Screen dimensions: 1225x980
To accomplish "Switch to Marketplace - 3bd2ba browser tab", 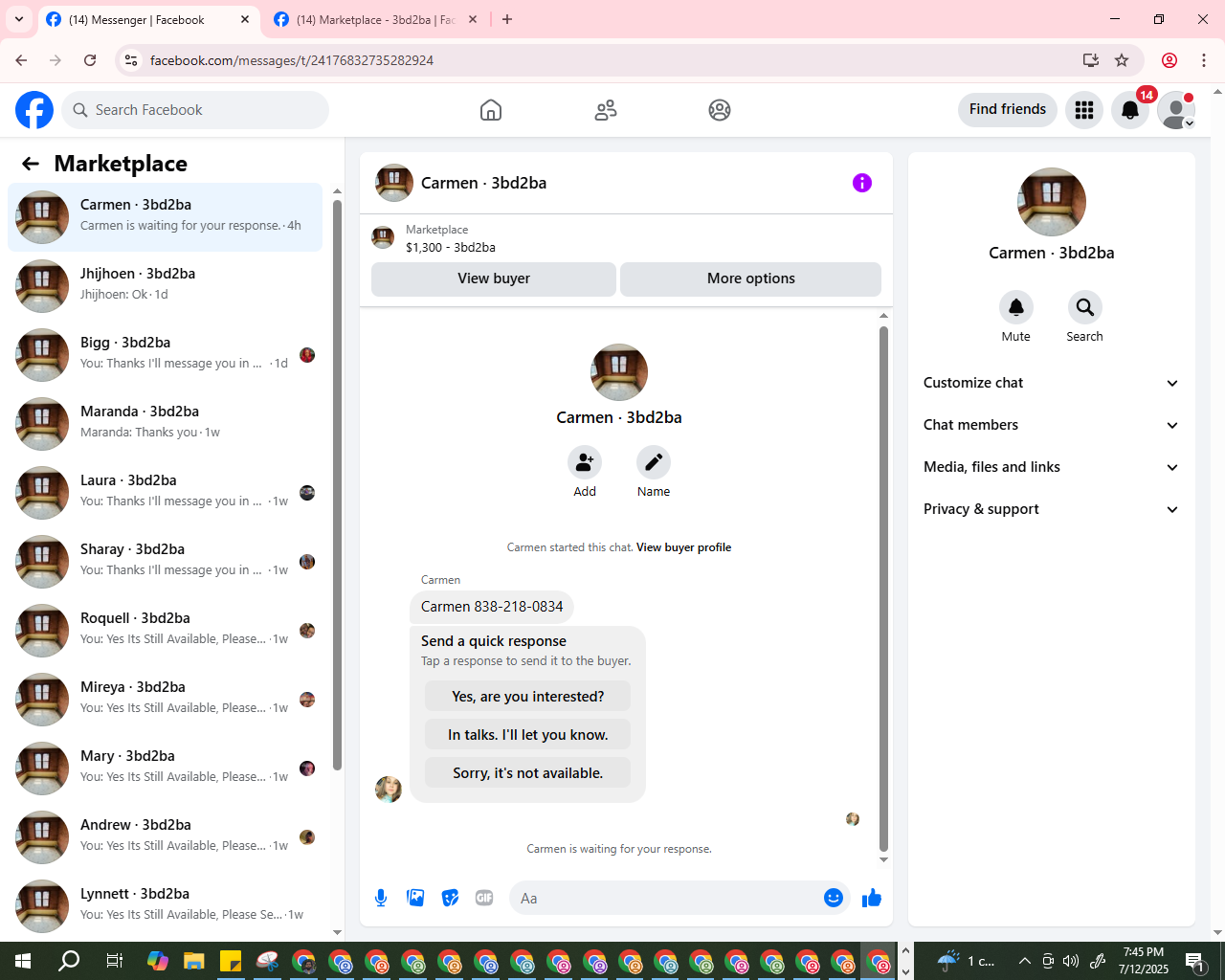I will pos(373,19).
